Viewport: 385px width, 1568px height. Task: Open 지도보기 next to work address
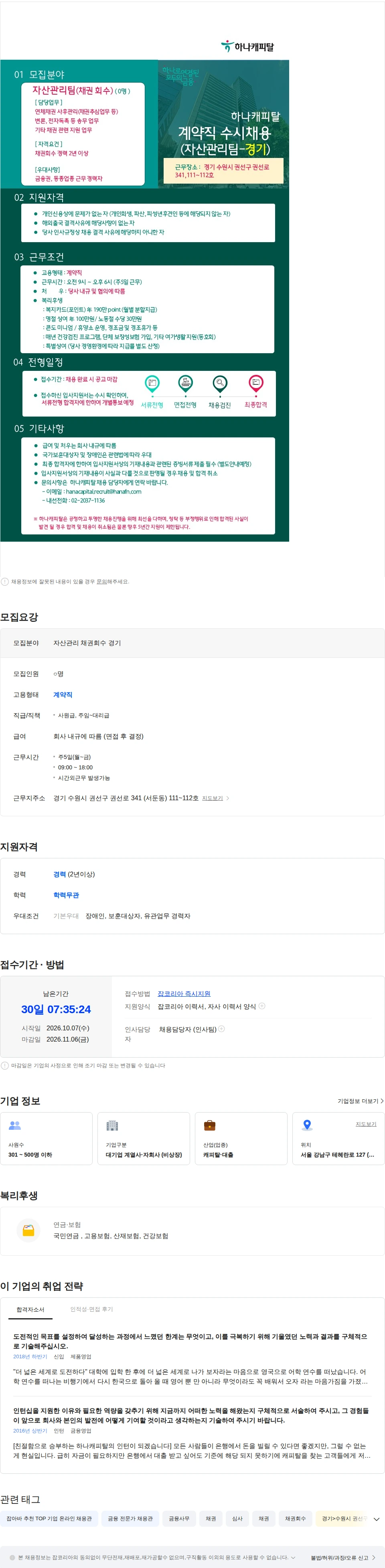pos(213,798)
